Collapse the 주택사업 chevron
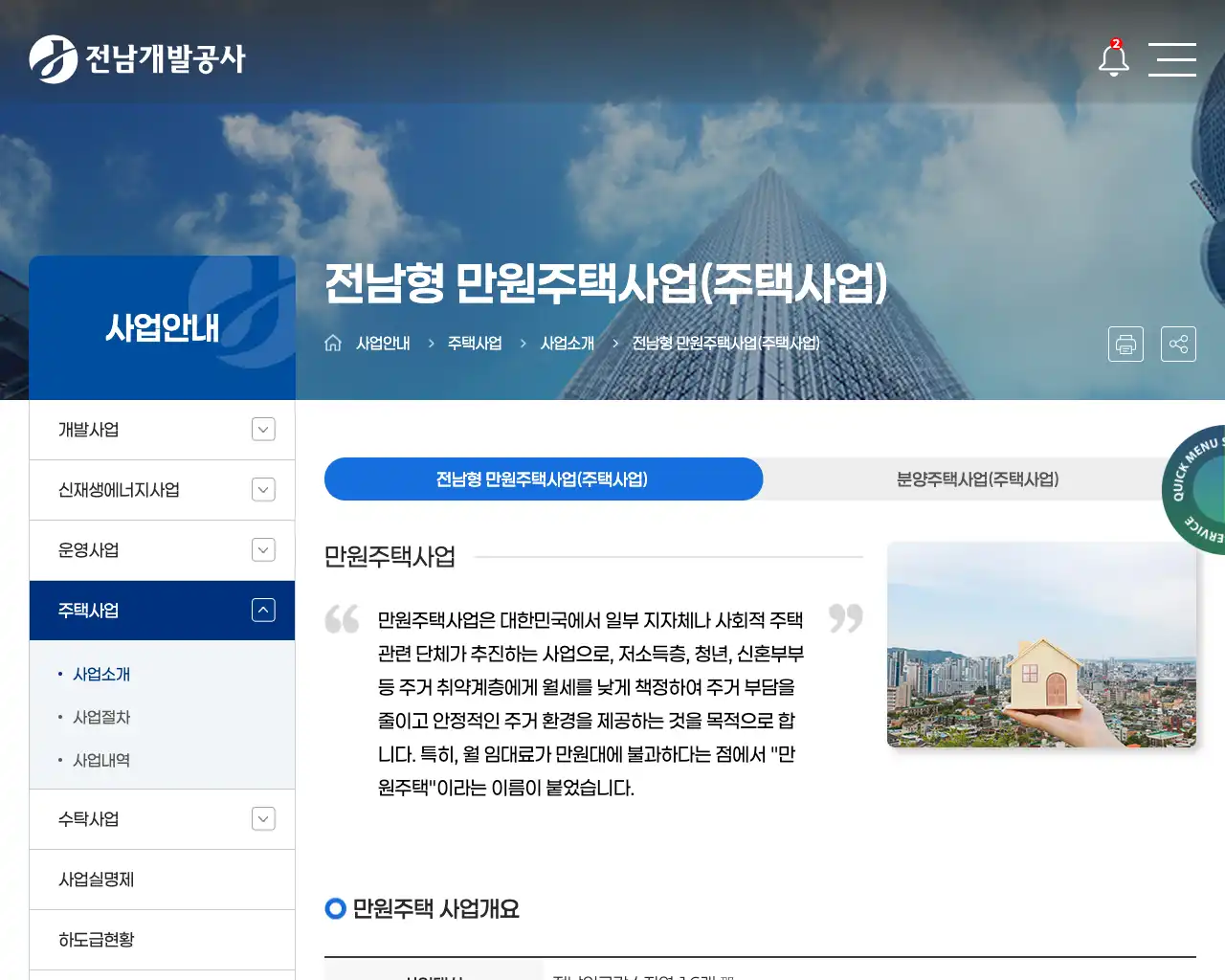This screenshot has width=1225, height=980. tap(263, 610)
